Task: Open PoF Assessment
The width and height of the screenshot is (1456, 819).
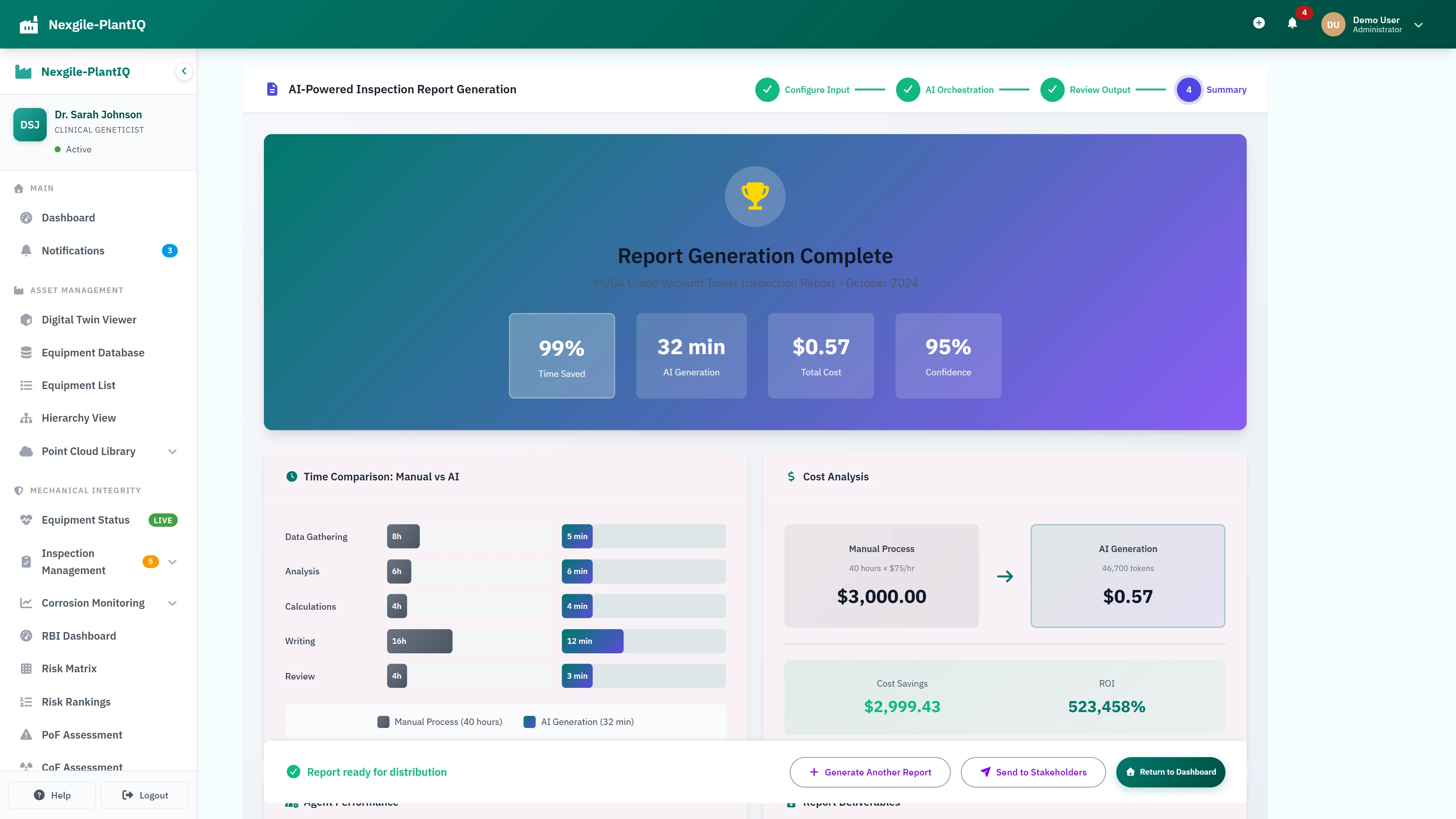Action: [x=82, y=735]
